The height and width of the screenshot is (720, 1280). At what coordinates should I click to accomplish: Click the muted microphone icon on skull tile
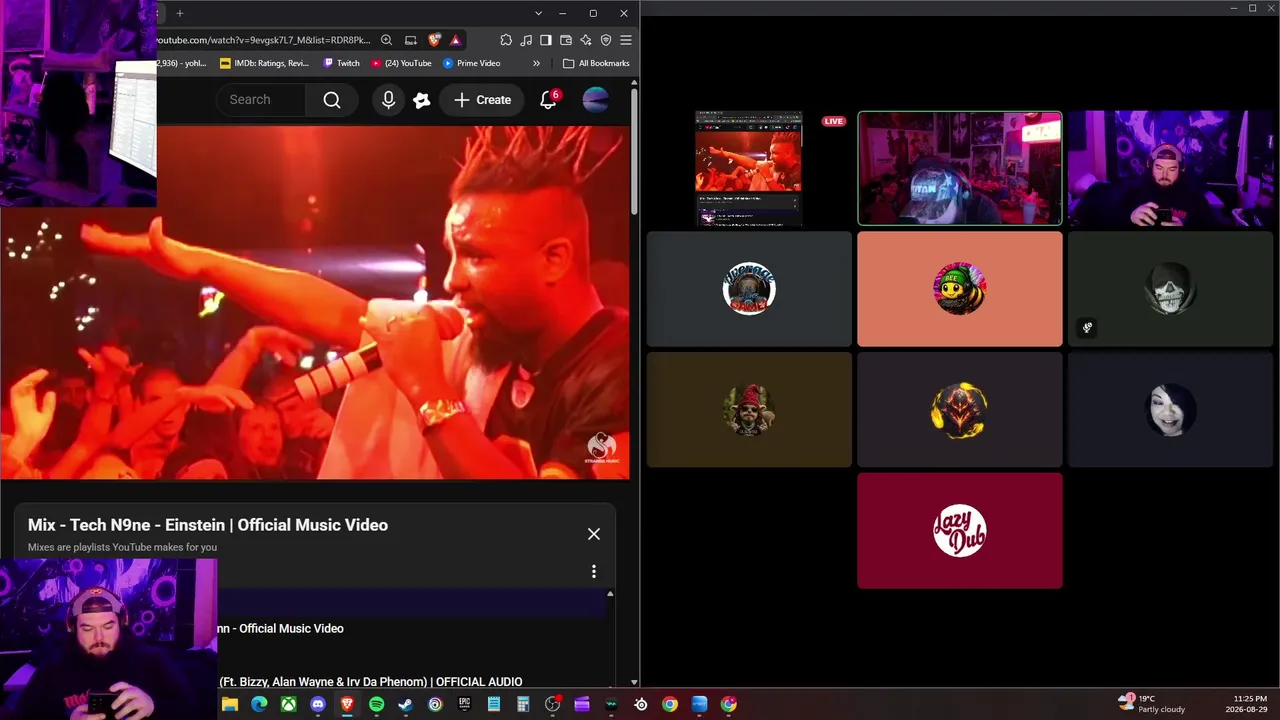tap(1087, 327)
